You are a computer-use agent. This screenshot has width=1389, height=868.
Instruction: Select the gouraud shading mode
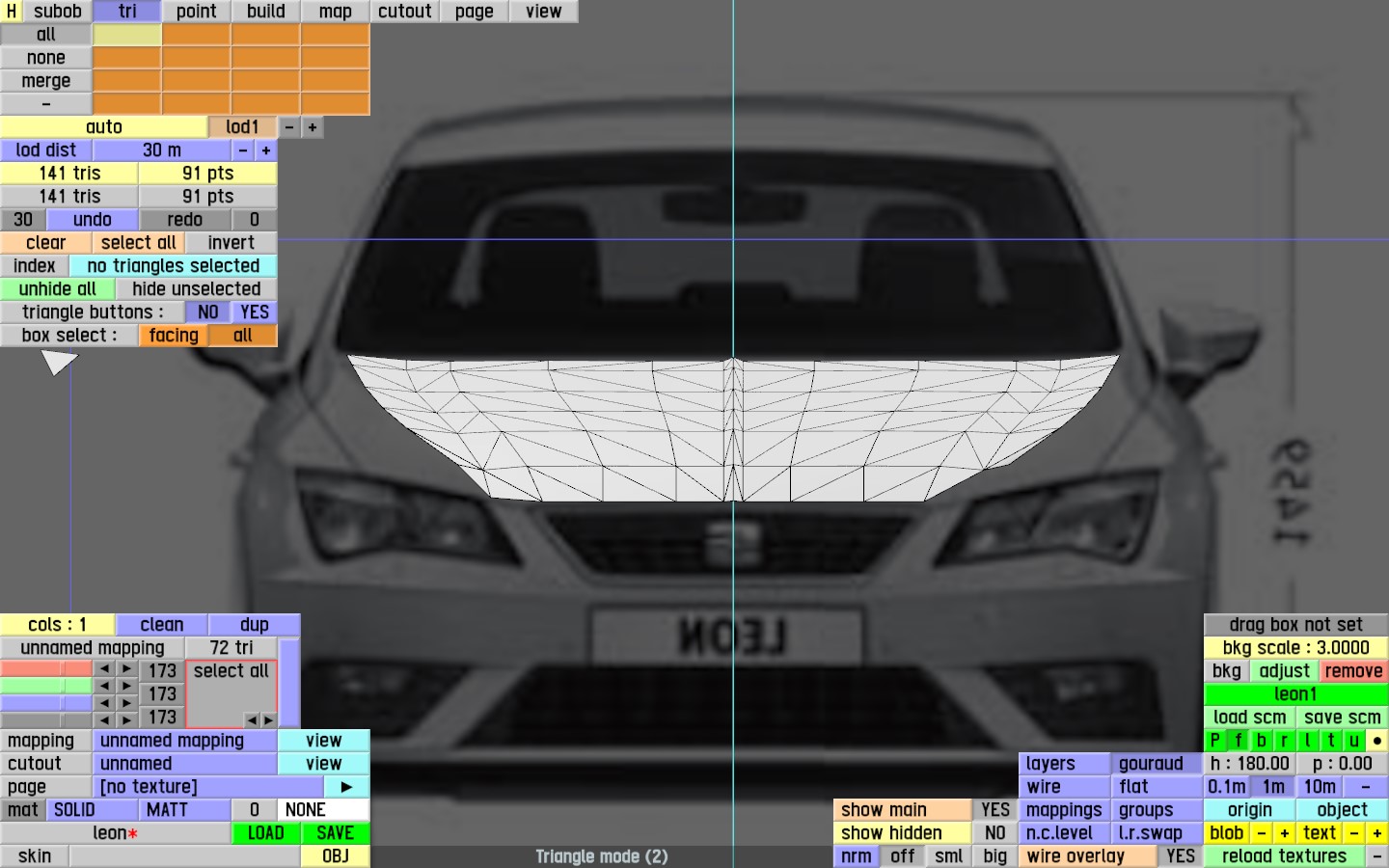(1157, 764)
